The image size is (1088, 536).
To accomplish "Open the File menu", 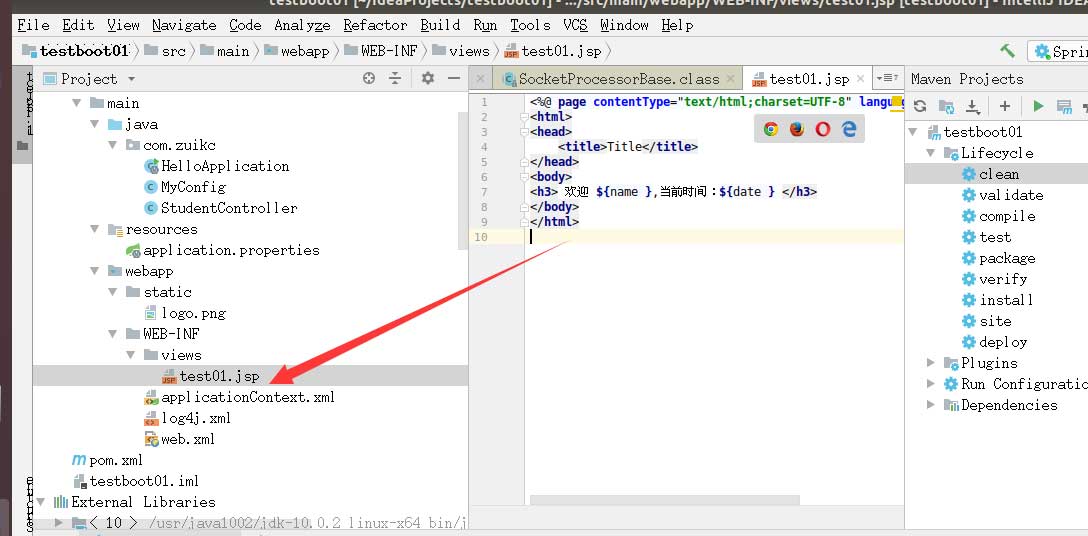I will pyautogui.click(x=33, y=25).
